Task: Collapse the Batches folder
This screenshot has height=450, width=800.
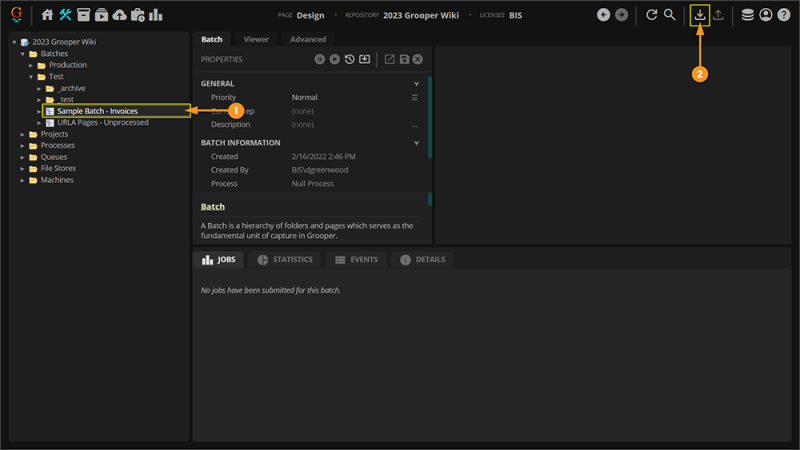Action: [x=23, y=54]
